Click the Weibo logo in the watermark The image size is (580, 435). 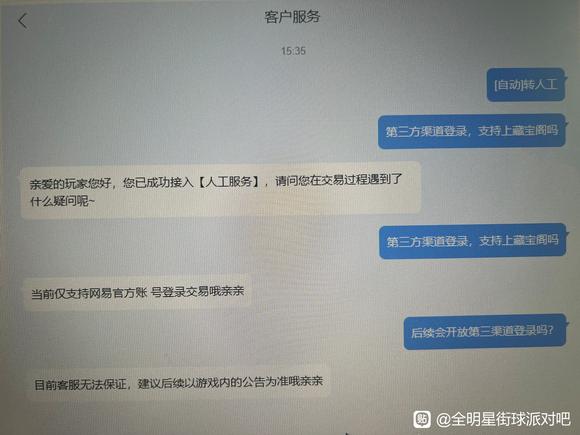(422, 419)
